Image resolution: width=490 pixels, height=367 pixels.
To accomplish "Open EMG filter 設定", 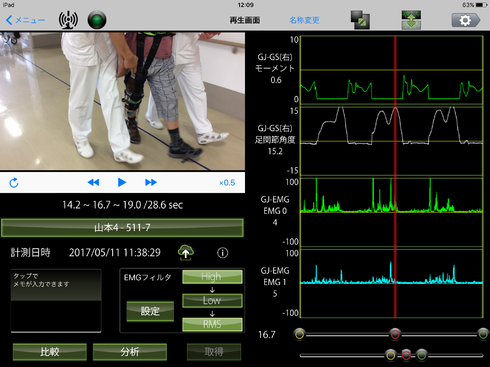I will [150, 311].
